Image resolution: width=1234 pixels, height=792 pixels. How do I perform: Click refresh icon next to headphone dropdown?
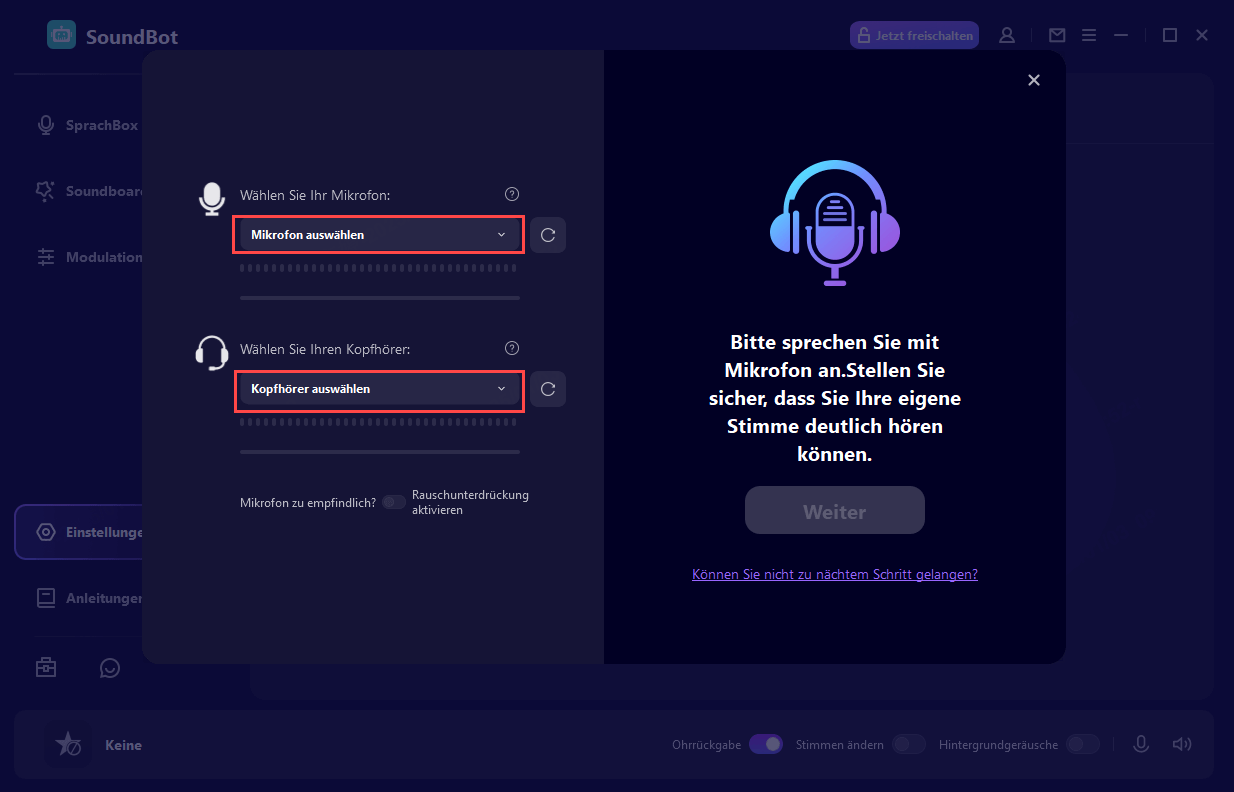pyautogui.click(x=548, y=389)
